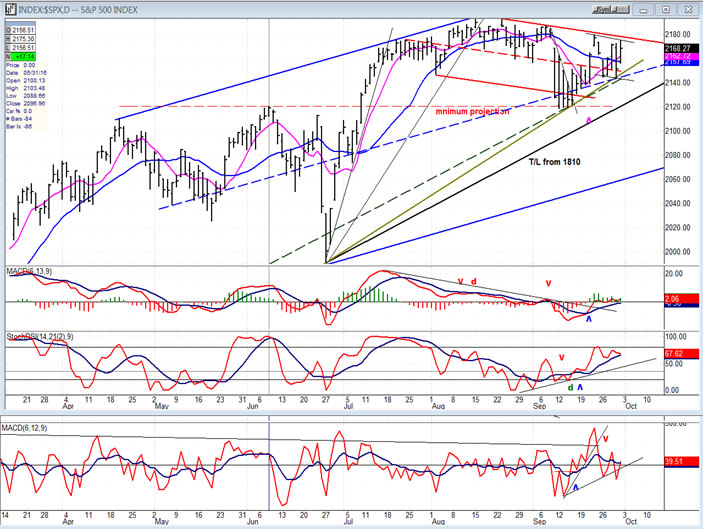
Task: Click the 2000.00 price axis label
Action: (678, 252)
